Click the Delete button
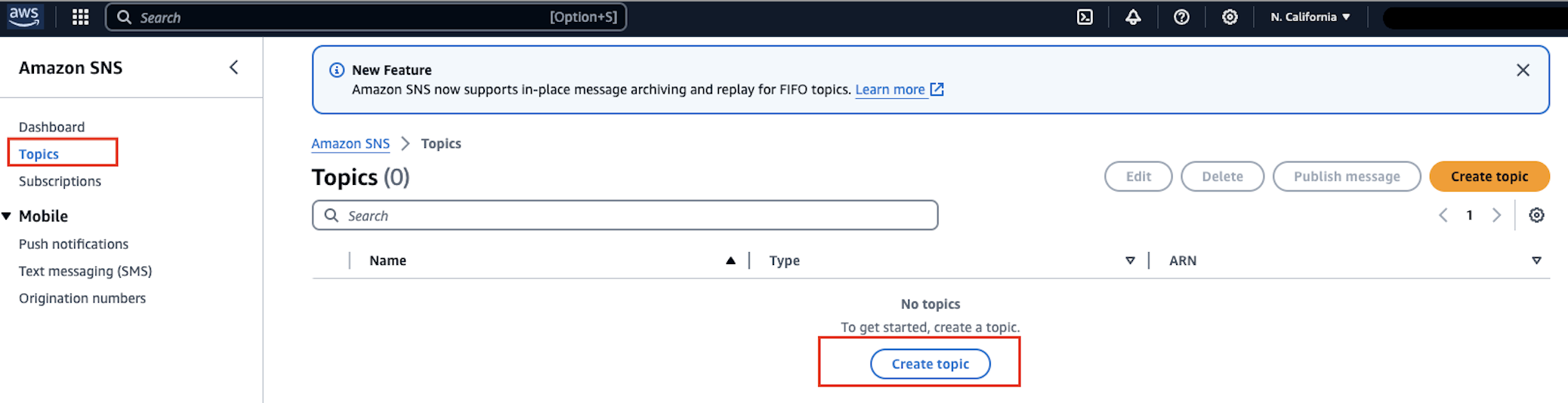 (1222, 176)
